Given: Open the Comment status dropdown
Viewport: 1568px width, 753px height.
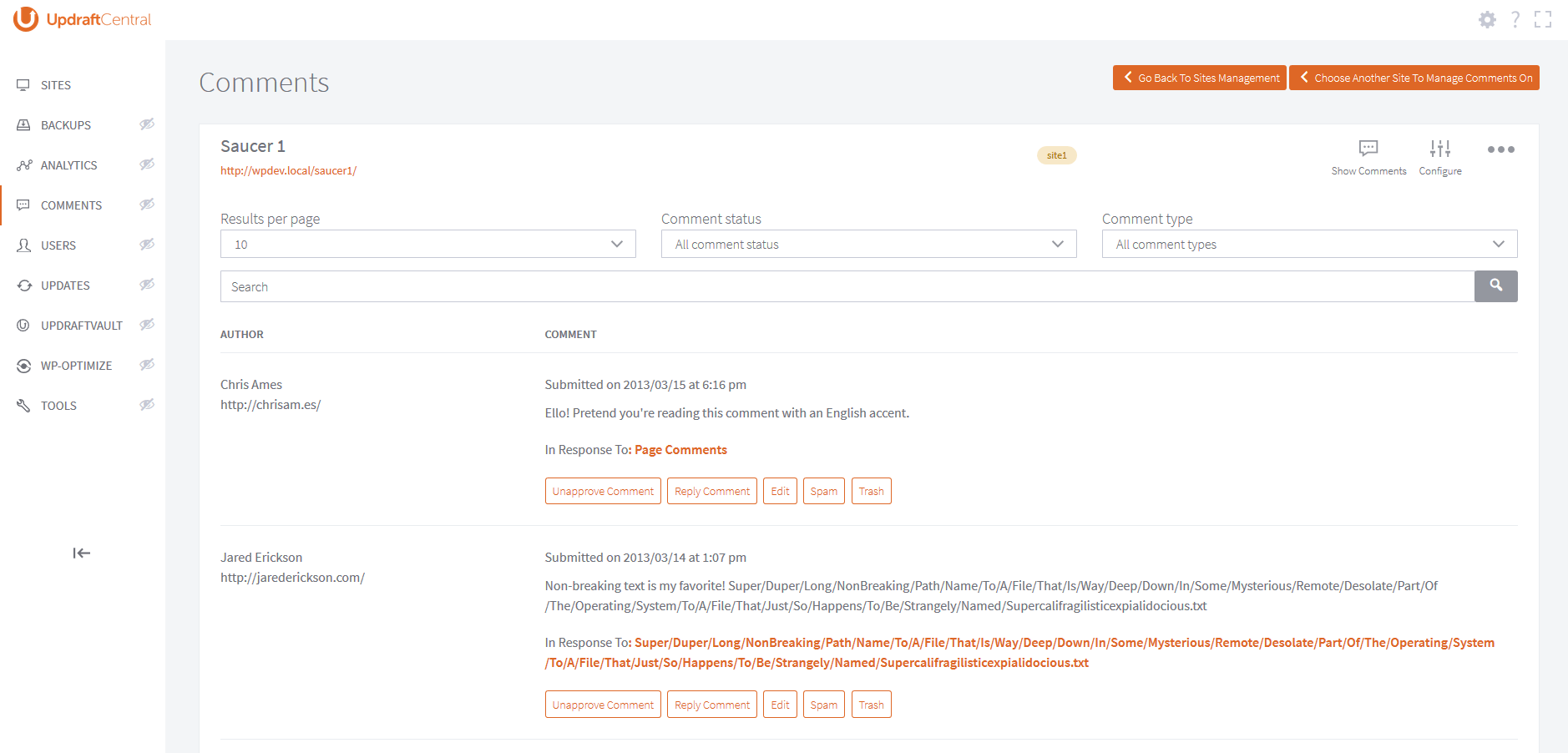Looking at the screenshot, I should tap(868, 245).
